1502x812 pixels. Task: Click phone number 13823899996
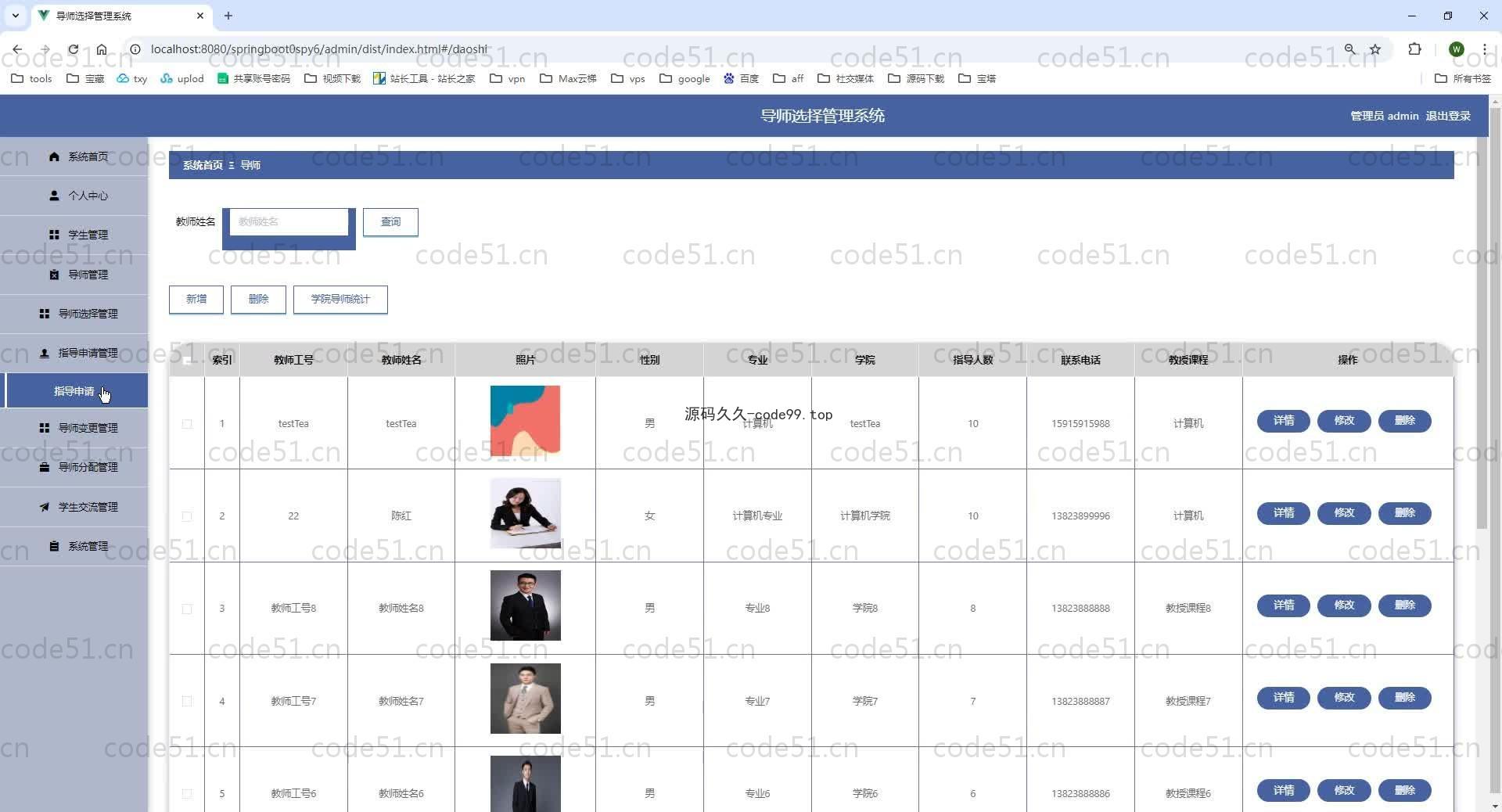[x=1080, y=516]
